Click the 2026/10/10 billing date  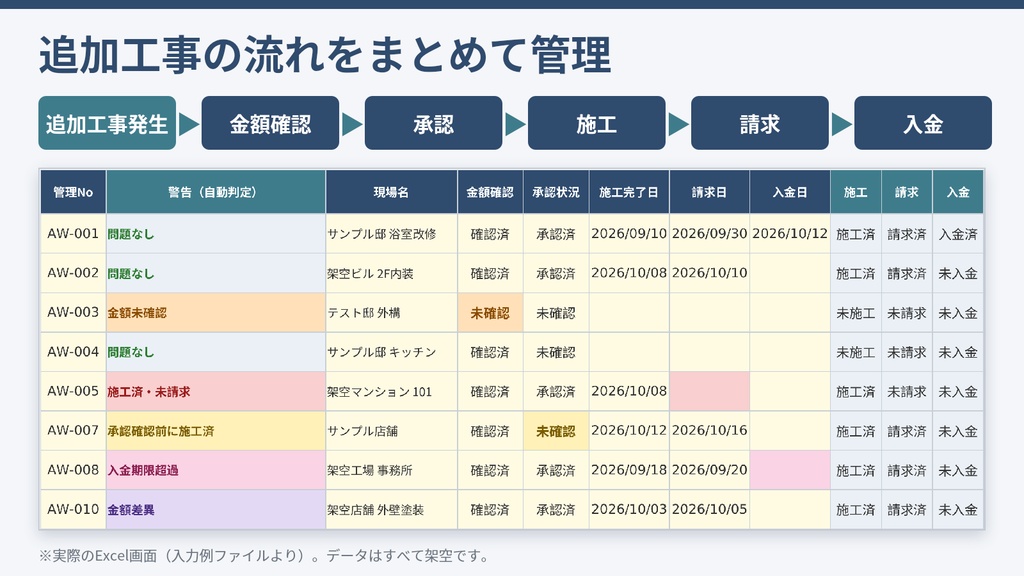(709, 273)
